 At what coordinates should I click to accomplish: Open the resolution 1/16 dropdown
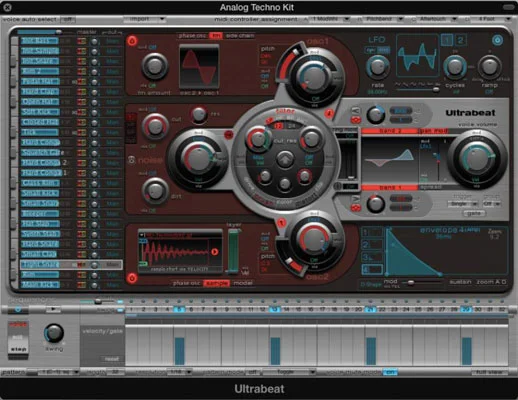(179, 372)
